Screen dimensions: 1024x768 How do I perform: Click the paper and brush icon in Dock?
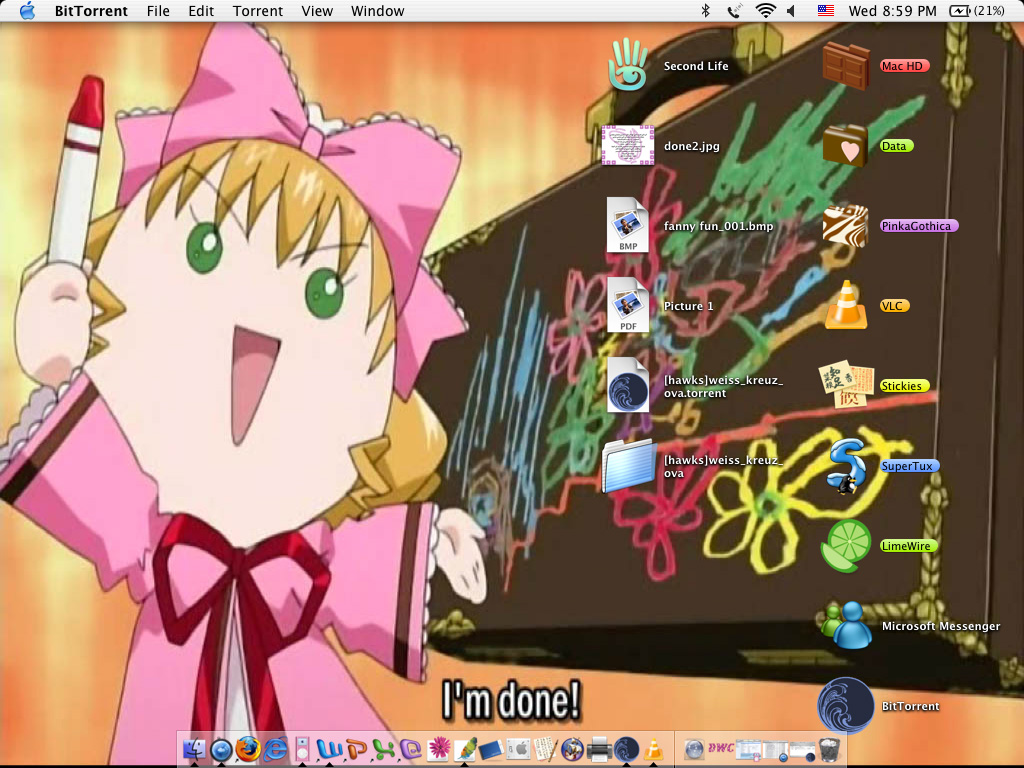[545, 748]
